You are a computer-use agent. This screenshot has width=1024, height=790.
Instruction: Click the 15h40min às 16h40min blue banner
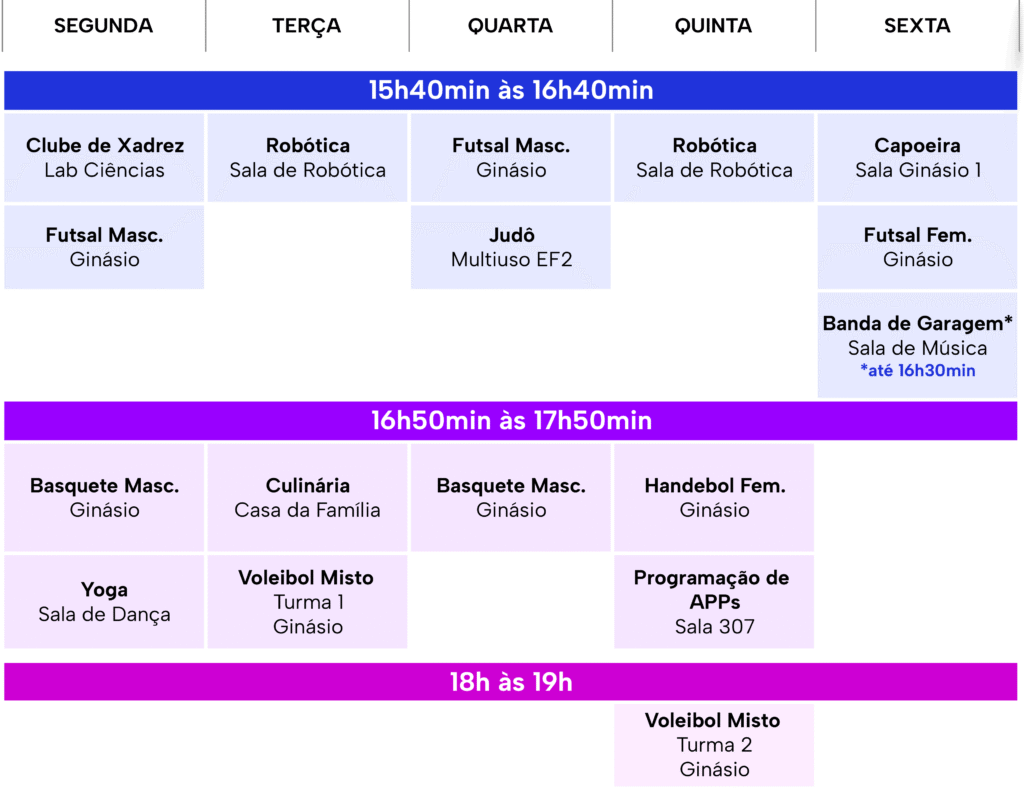point(511,90)
